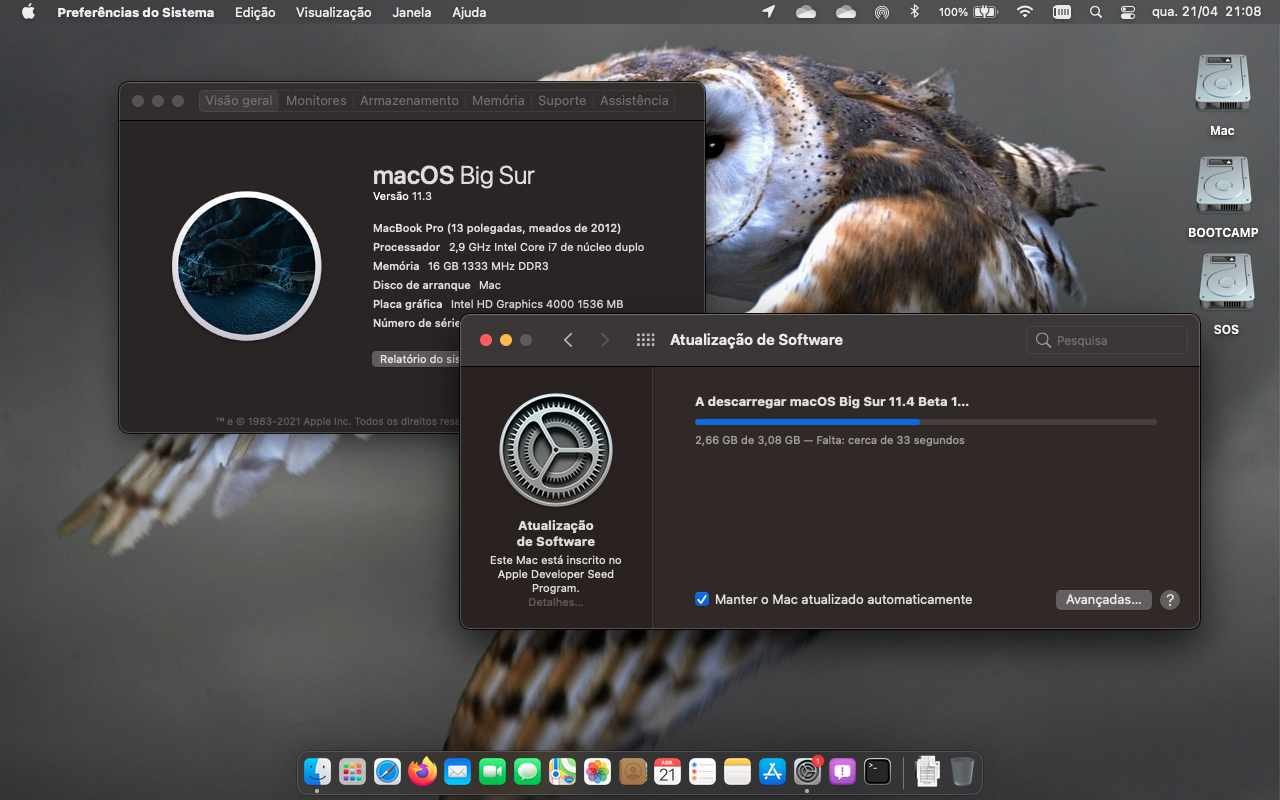Open the documents stack in the Dock
Viewport: 1280px width, 800px height.
click(928, 771)
